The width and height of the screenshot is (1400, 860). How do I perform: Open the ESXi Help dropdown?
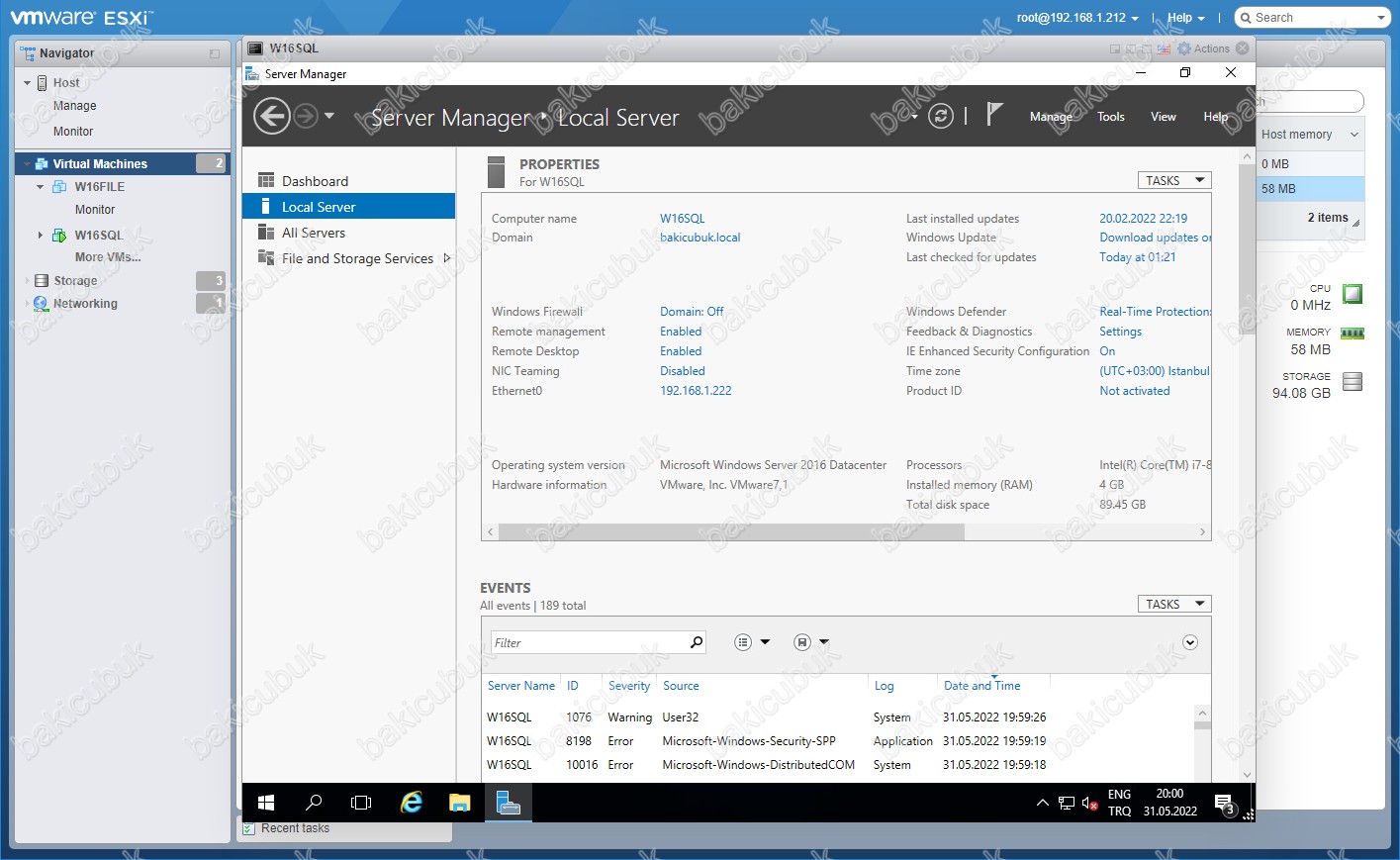click(x=1186, y=18)
